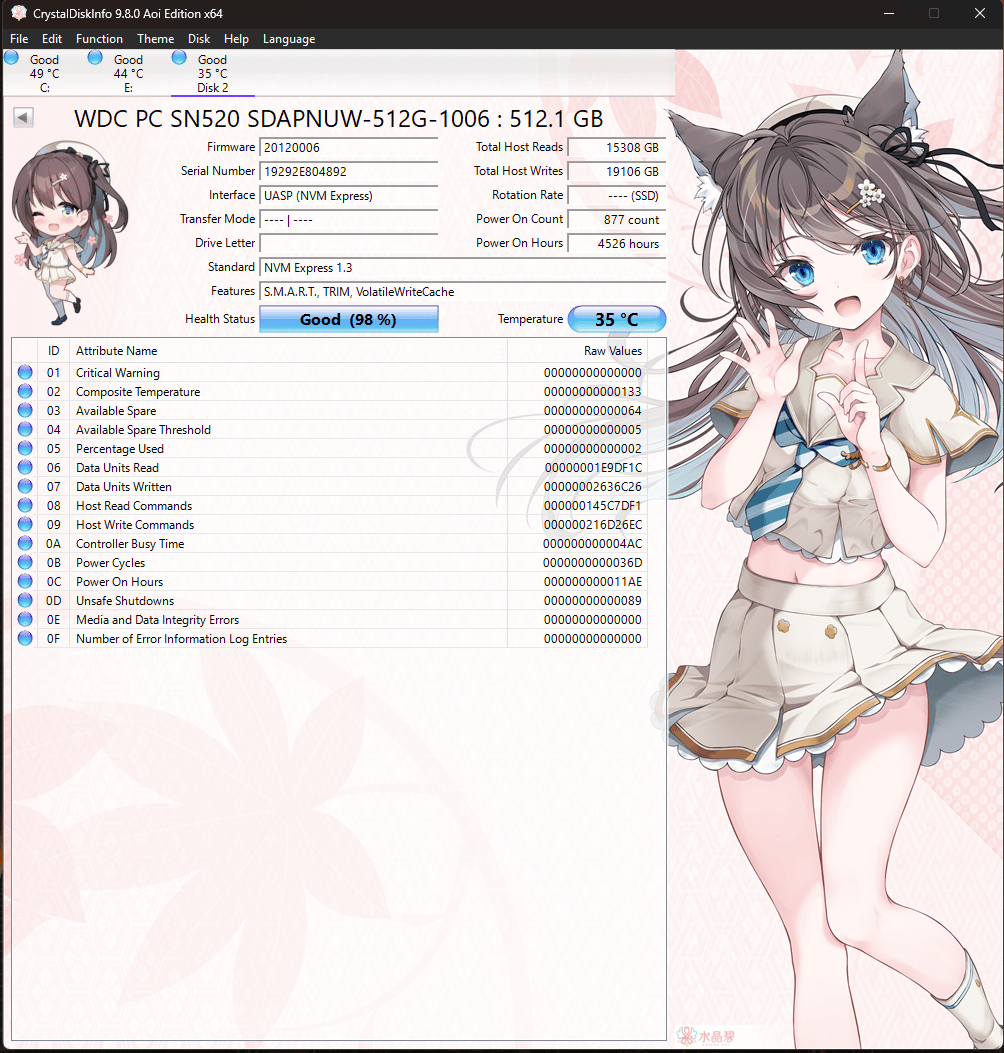This screenshot has height=1053, width=1004.
Task: Click the status orb for drive E:
Action: click(95, 58)
